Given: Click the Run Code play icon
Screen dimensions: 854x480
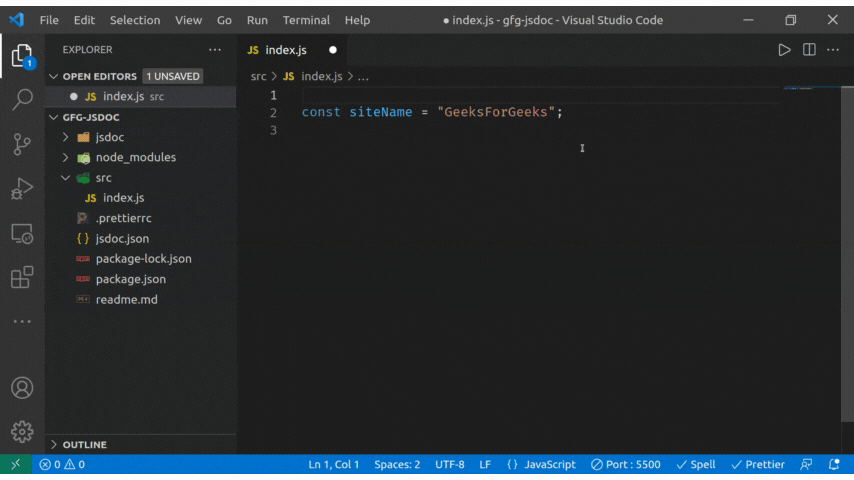Looking at the screenshot, I should coord(784,50).
